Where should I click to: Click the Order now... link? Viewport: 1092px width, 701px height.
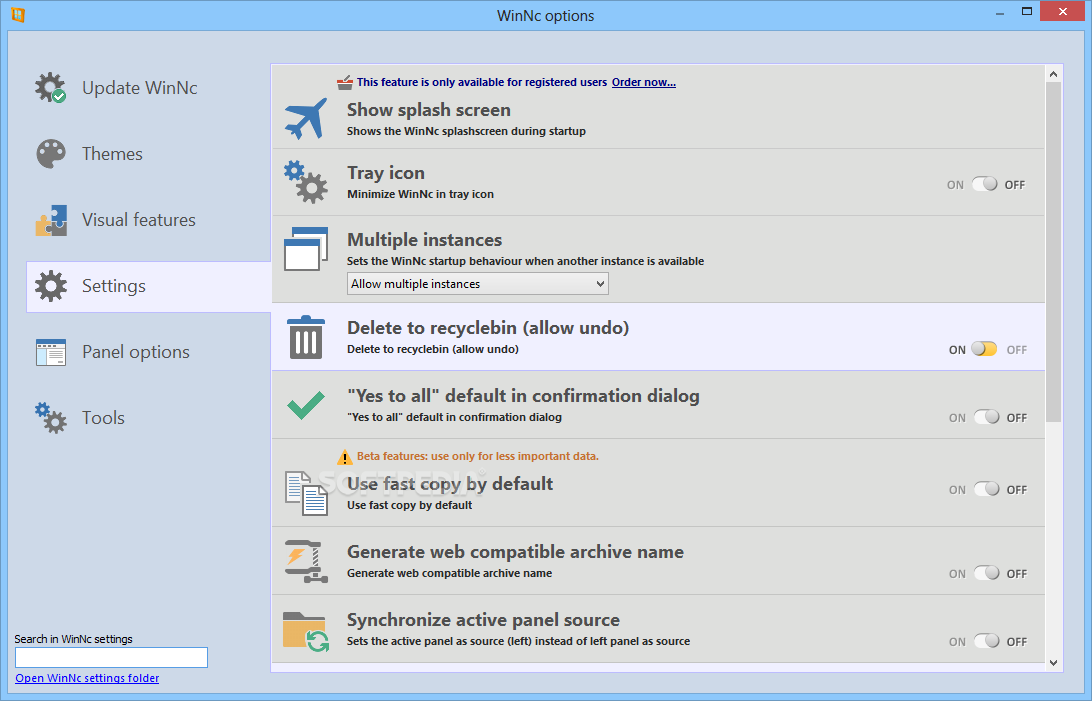tap(644, 82)
